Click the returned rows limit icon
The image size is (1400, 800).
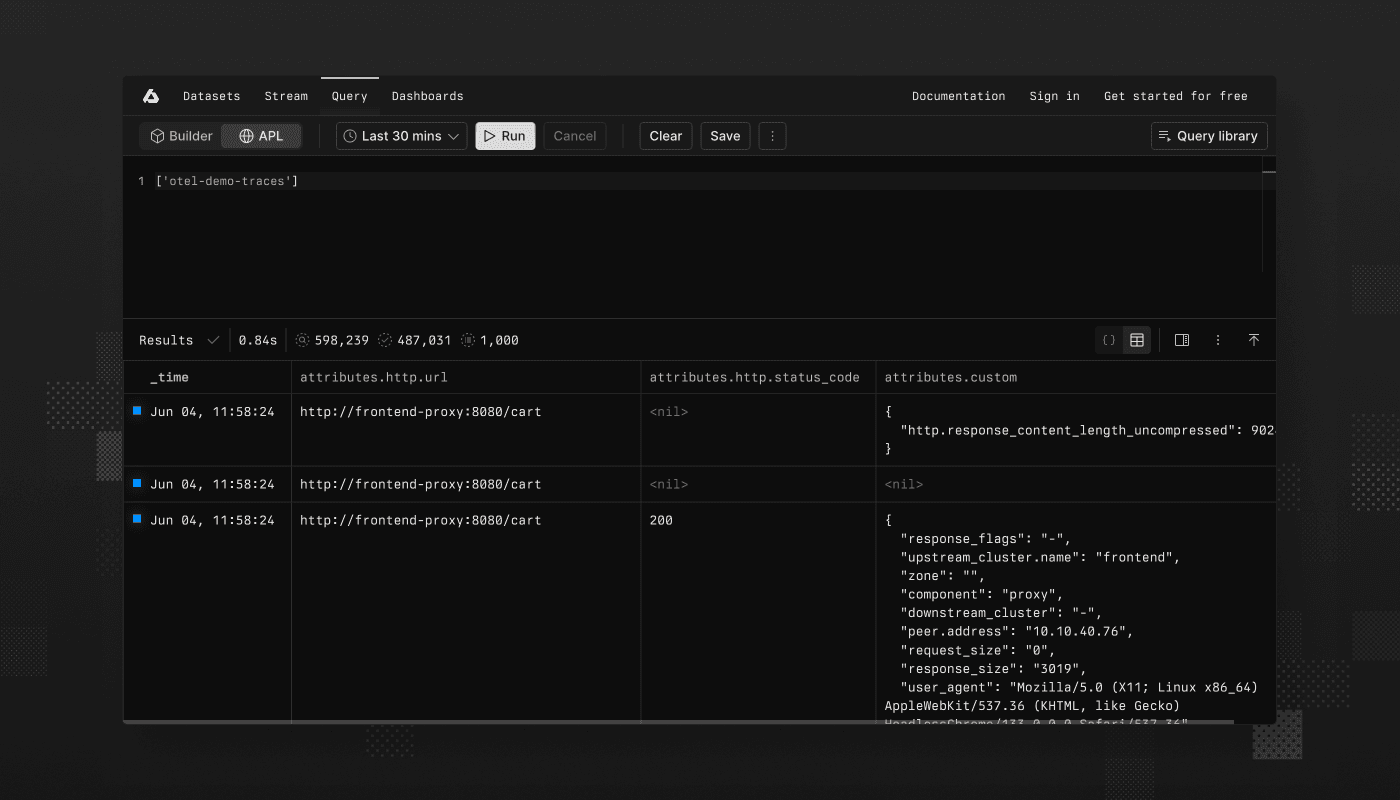[466, 340]
